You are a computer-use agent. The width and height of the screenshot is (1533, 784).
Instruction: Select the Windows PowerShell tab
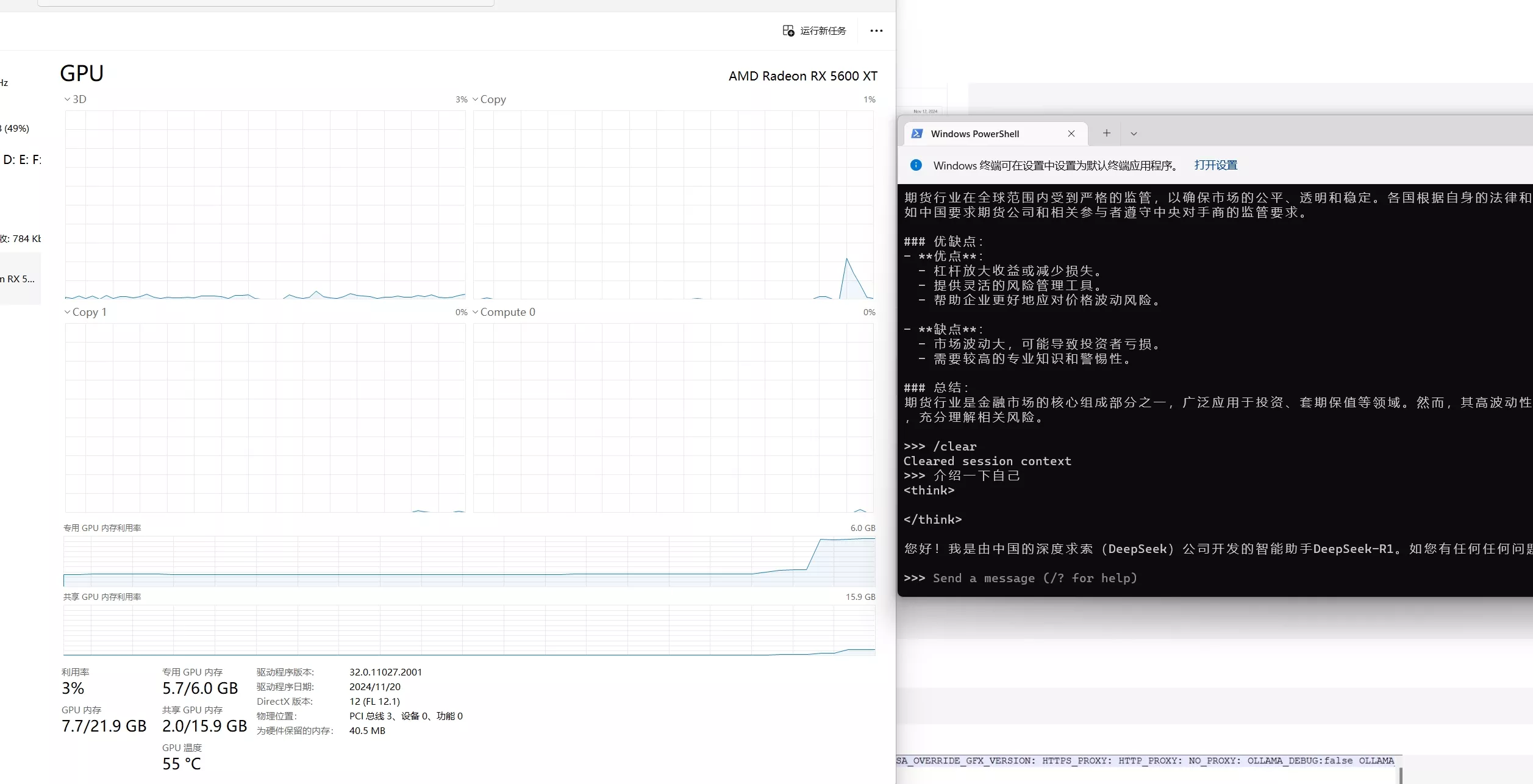tap(974, 134)
